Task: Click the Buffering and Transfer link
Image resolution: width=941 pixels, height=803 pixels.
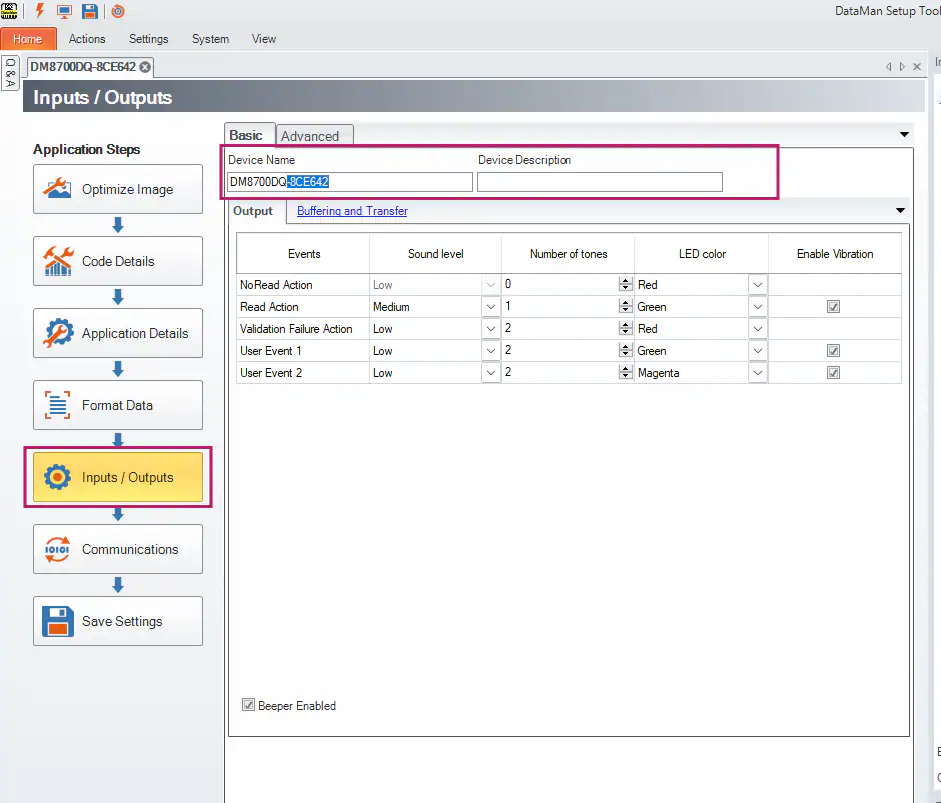Action: [352, 211]
